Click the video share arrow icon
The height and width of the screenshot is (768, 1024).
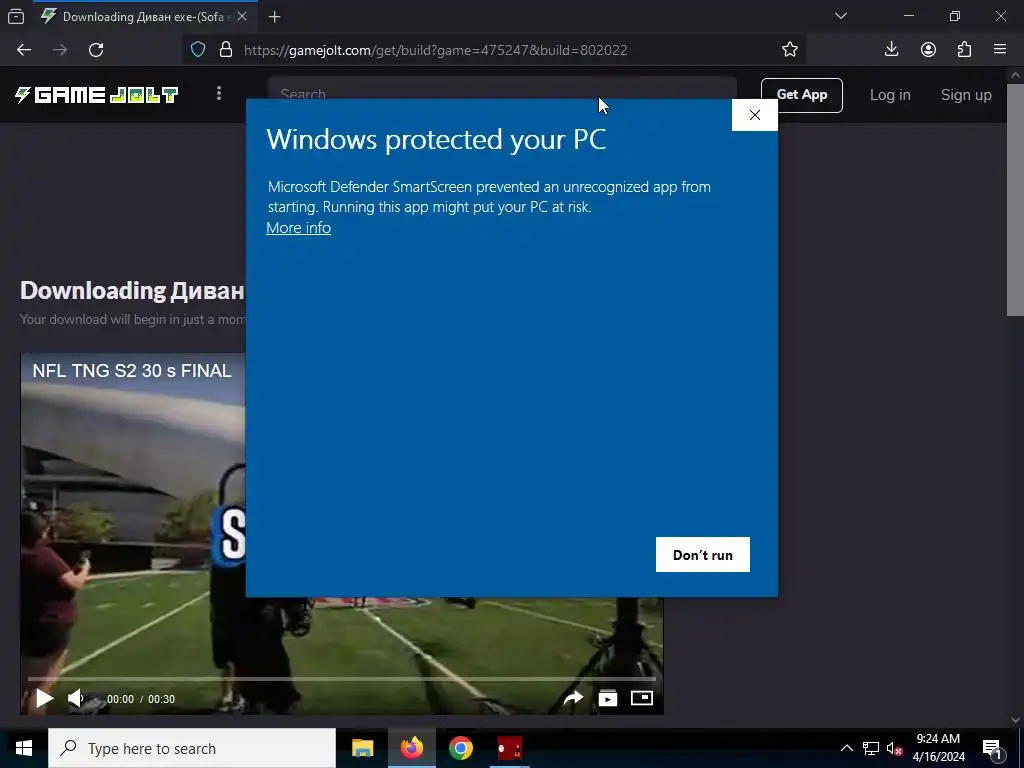(x=573, y=699)
